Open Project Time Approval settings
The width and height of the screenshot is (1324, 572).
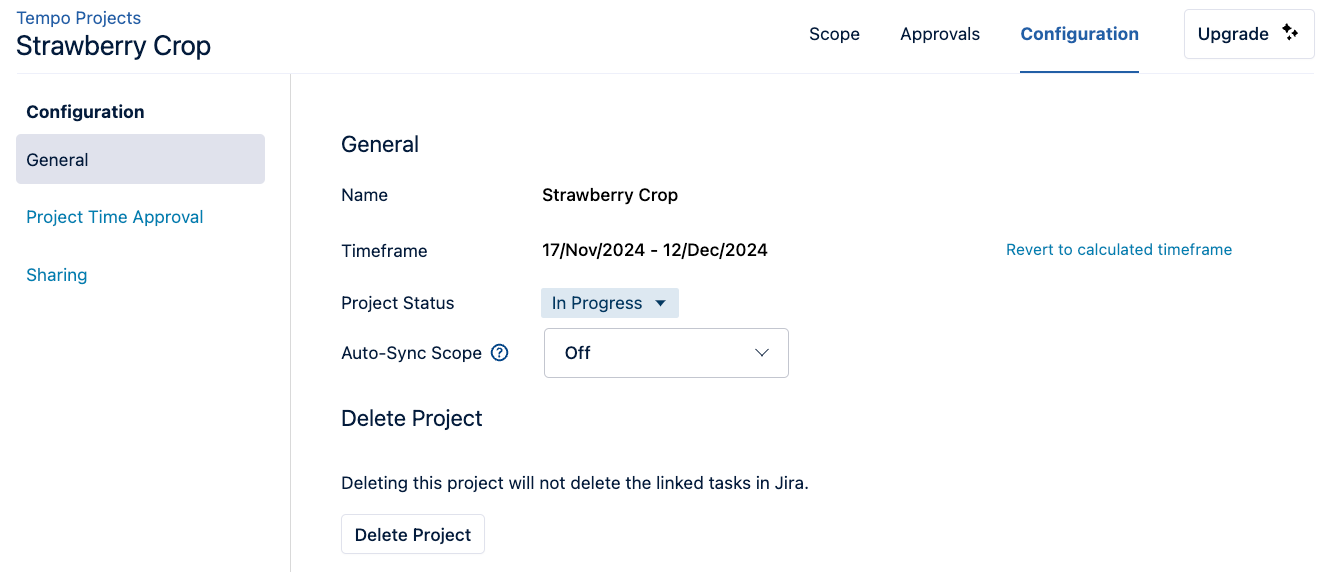tap(115, 217)
